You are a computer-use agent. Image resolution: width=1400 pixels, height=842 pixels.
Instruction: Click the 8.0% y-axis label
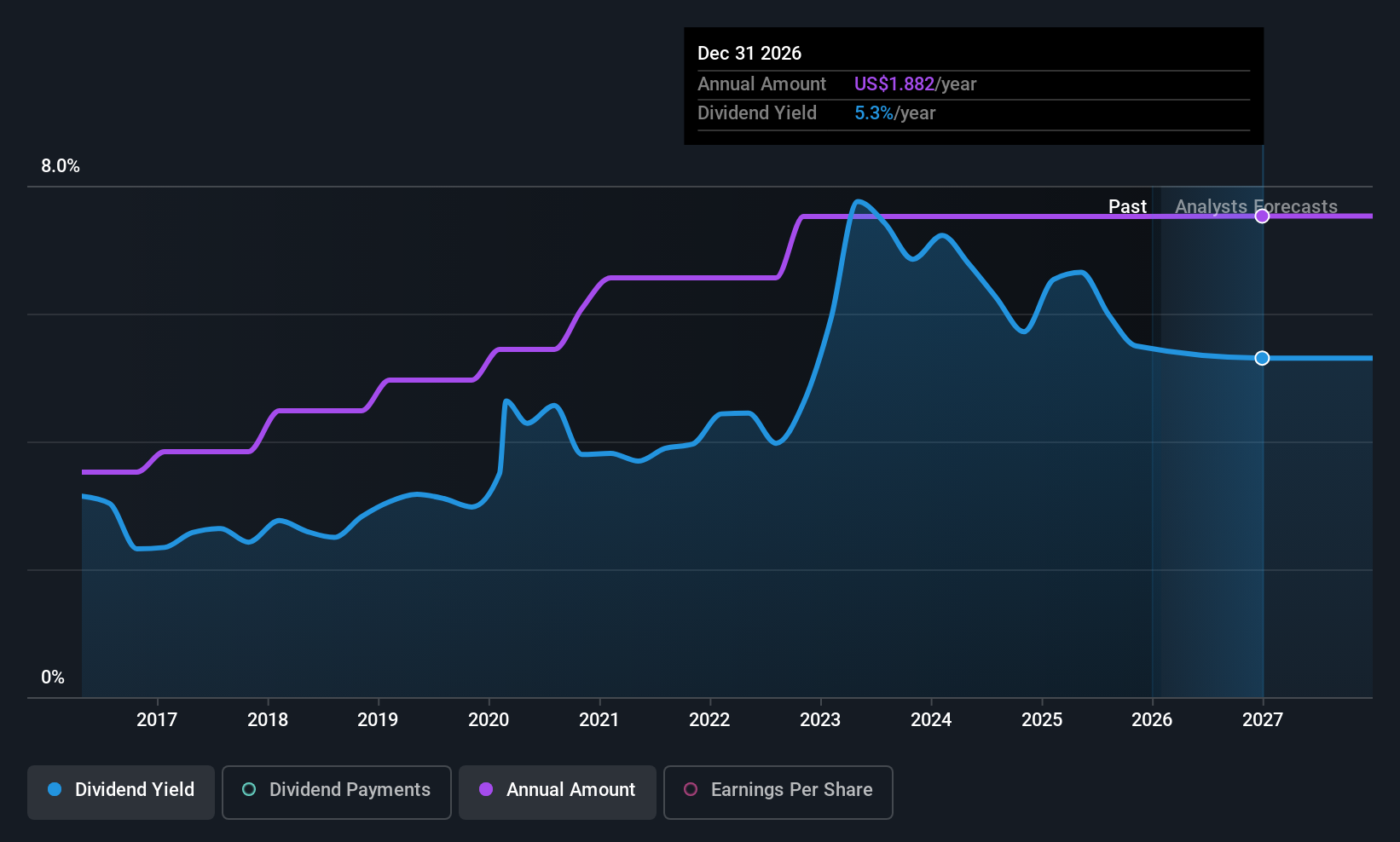click(x=61, y=166)
